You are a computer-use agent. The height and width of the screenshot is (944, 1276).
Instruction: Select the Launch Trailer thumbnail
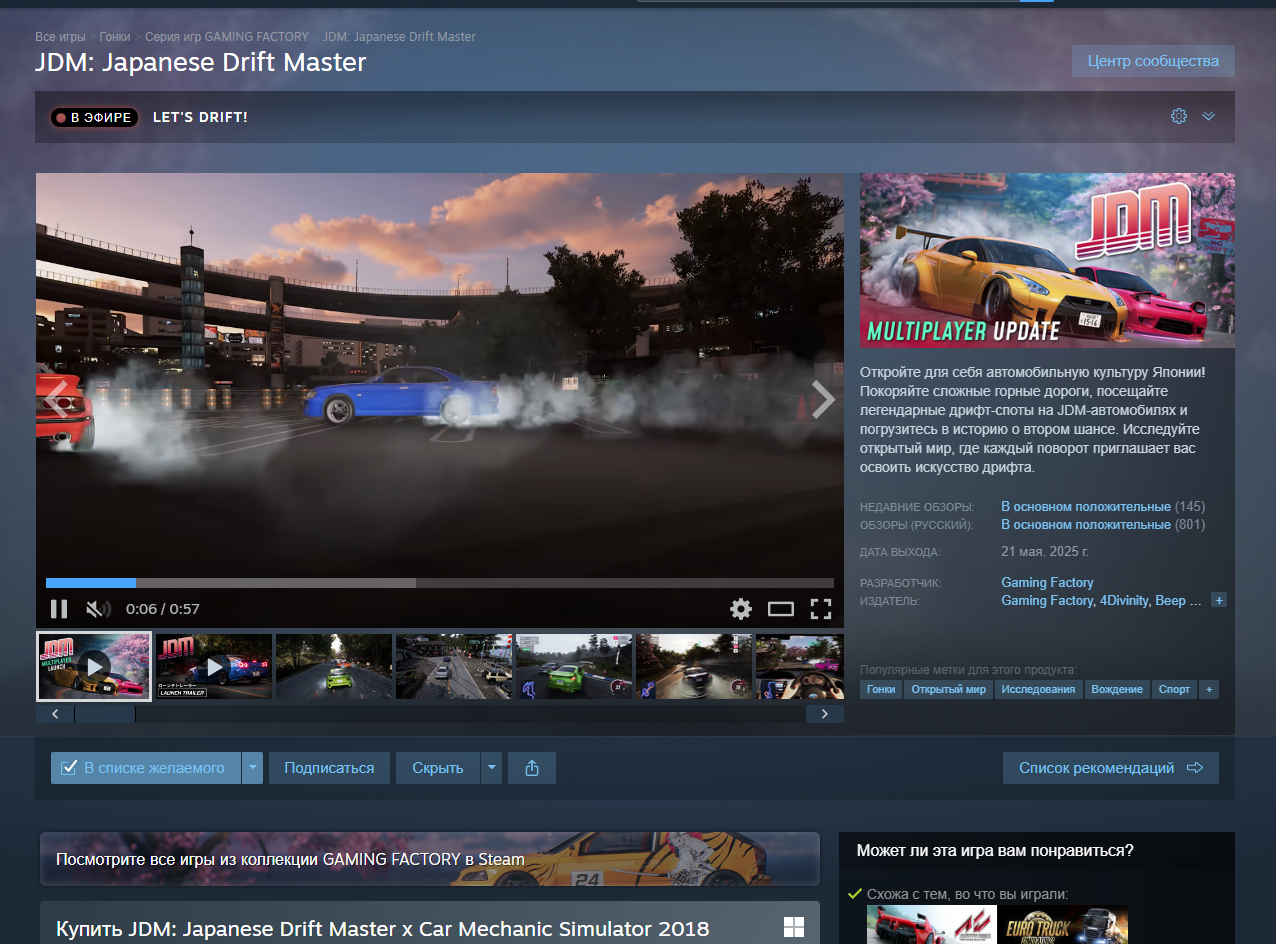pos(214,666)
